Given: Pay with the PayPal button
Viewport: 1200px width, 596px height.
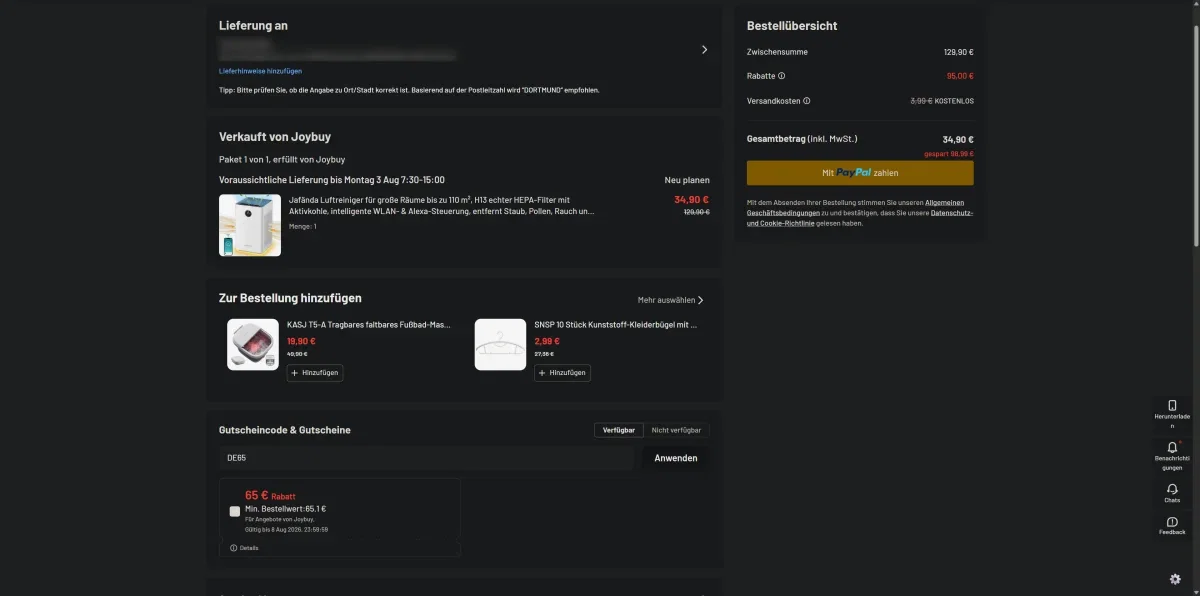Looking at the screenshot, I should click(860, 172).
